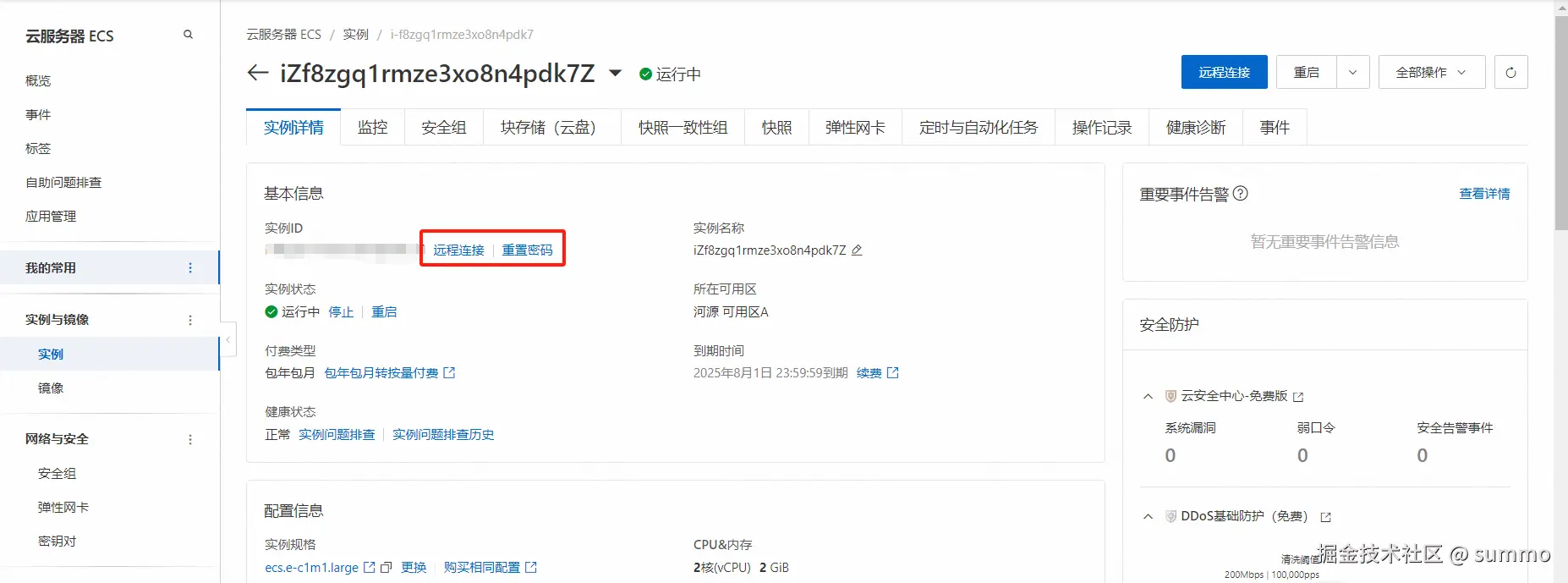Click the 更换 link under 实例规格
This screenshot has width=1568, height=583.
(414, 567)
